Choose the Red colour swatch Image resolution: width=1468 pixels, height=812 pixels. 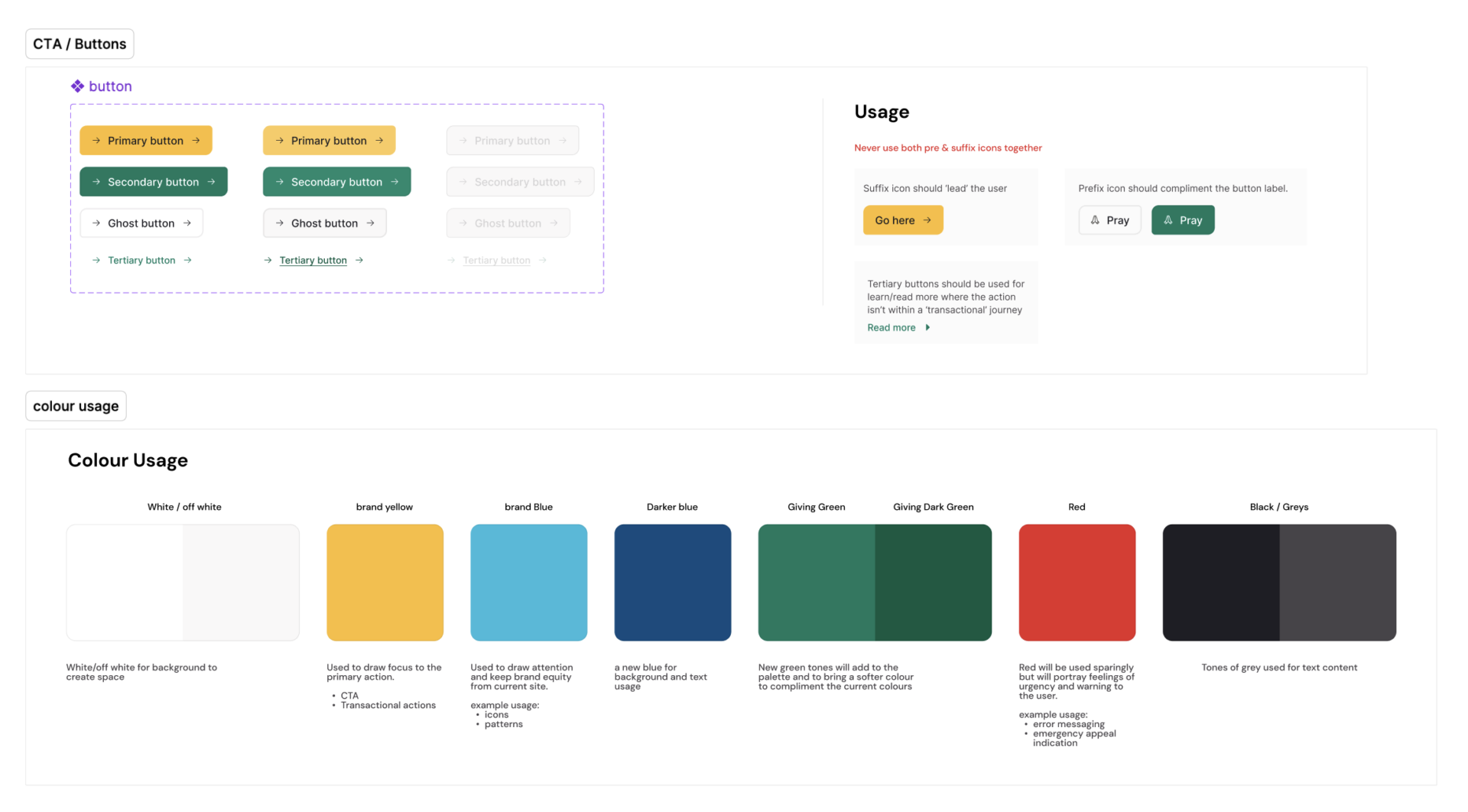click(x=1077, y=583)
